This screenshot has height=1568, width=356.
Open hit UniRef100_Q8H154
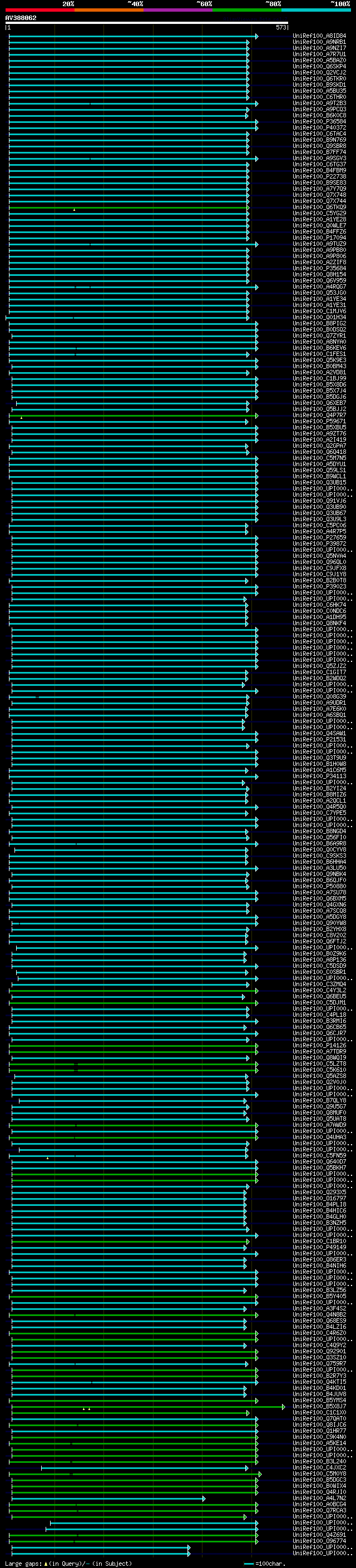tap(319, 275)
